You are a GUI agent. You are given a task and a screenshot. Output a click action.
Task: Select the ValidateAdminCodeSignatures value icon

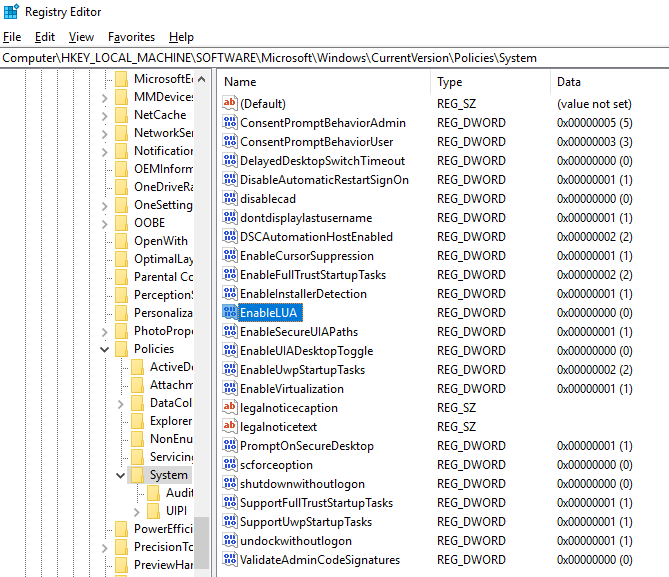(x=229, y=560)
